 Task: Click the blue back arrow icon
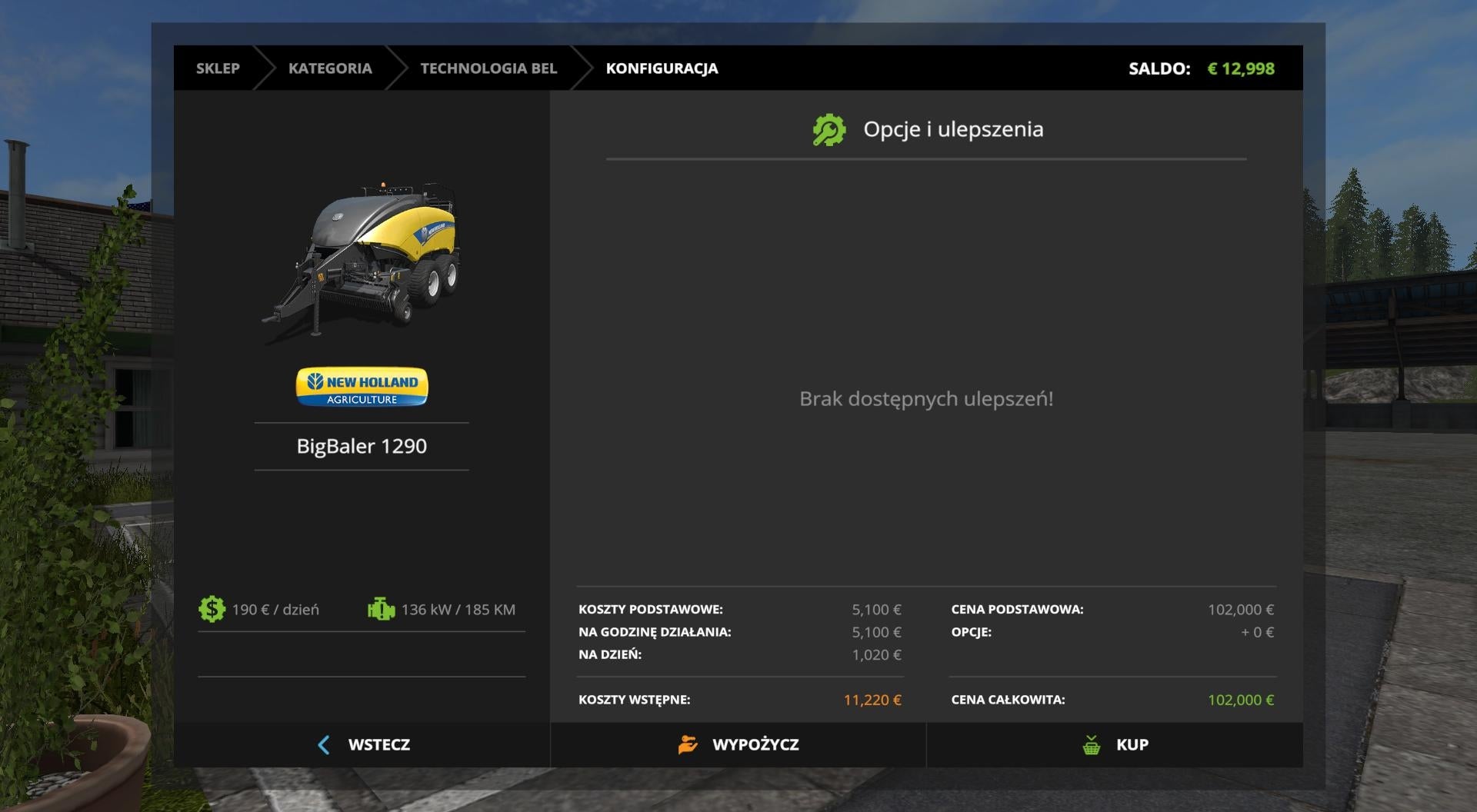pyautogui.click(x=324, y=744)
